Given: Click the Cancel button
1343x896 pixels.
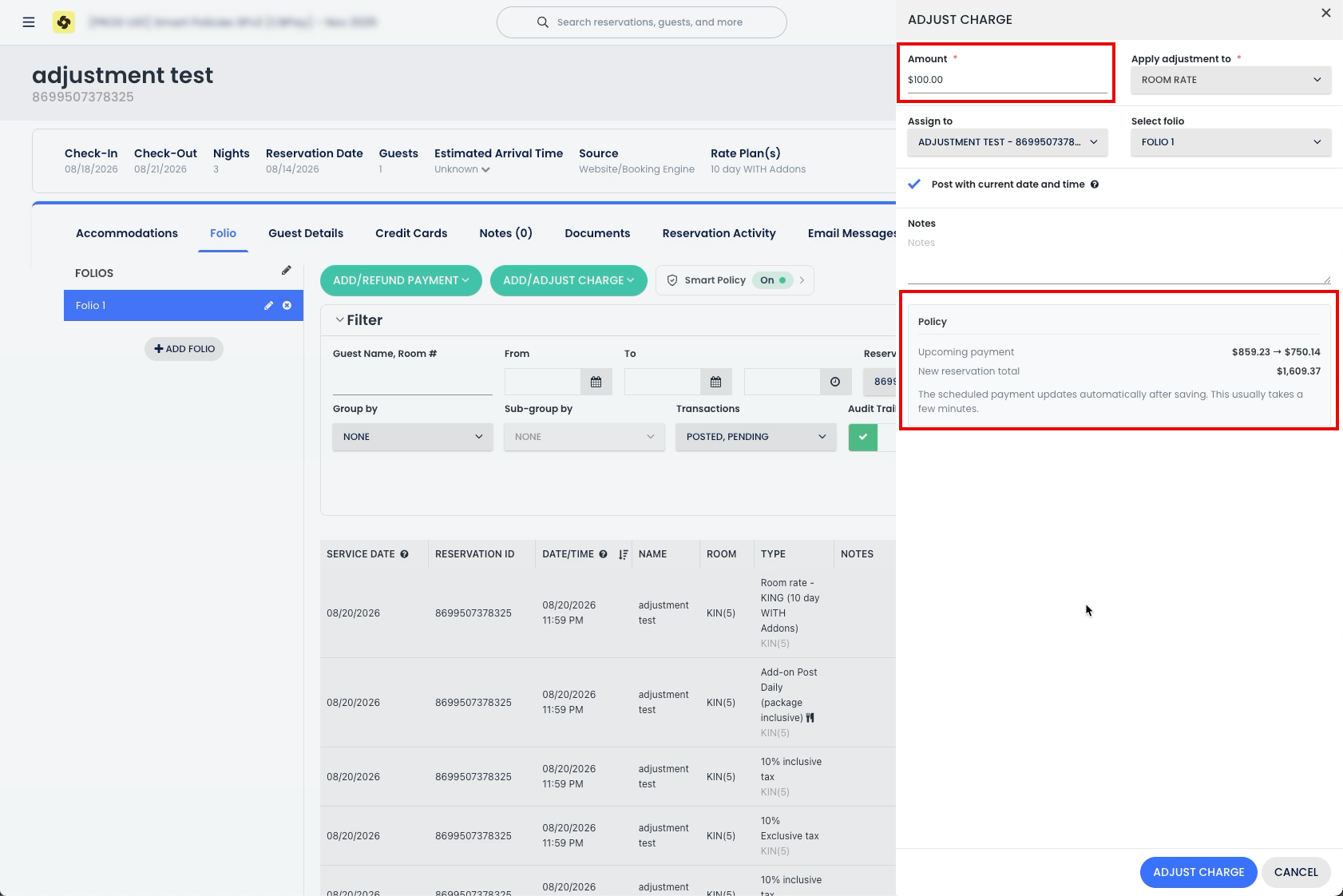Looking at the screenshot, I should coord(1296,872).
